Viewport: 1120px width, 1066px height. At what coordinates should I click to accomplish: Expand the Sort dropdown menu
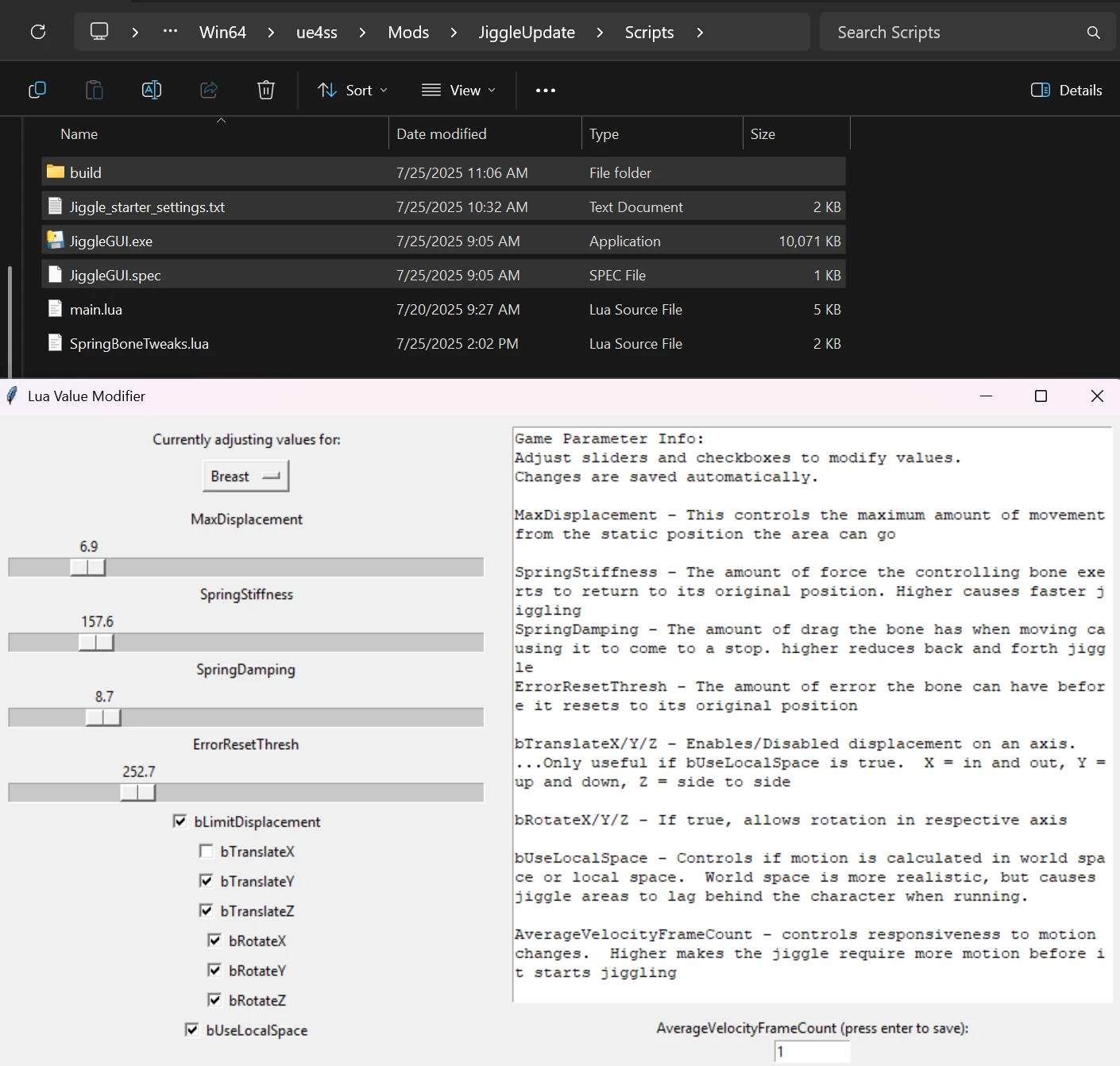[353, 91]
